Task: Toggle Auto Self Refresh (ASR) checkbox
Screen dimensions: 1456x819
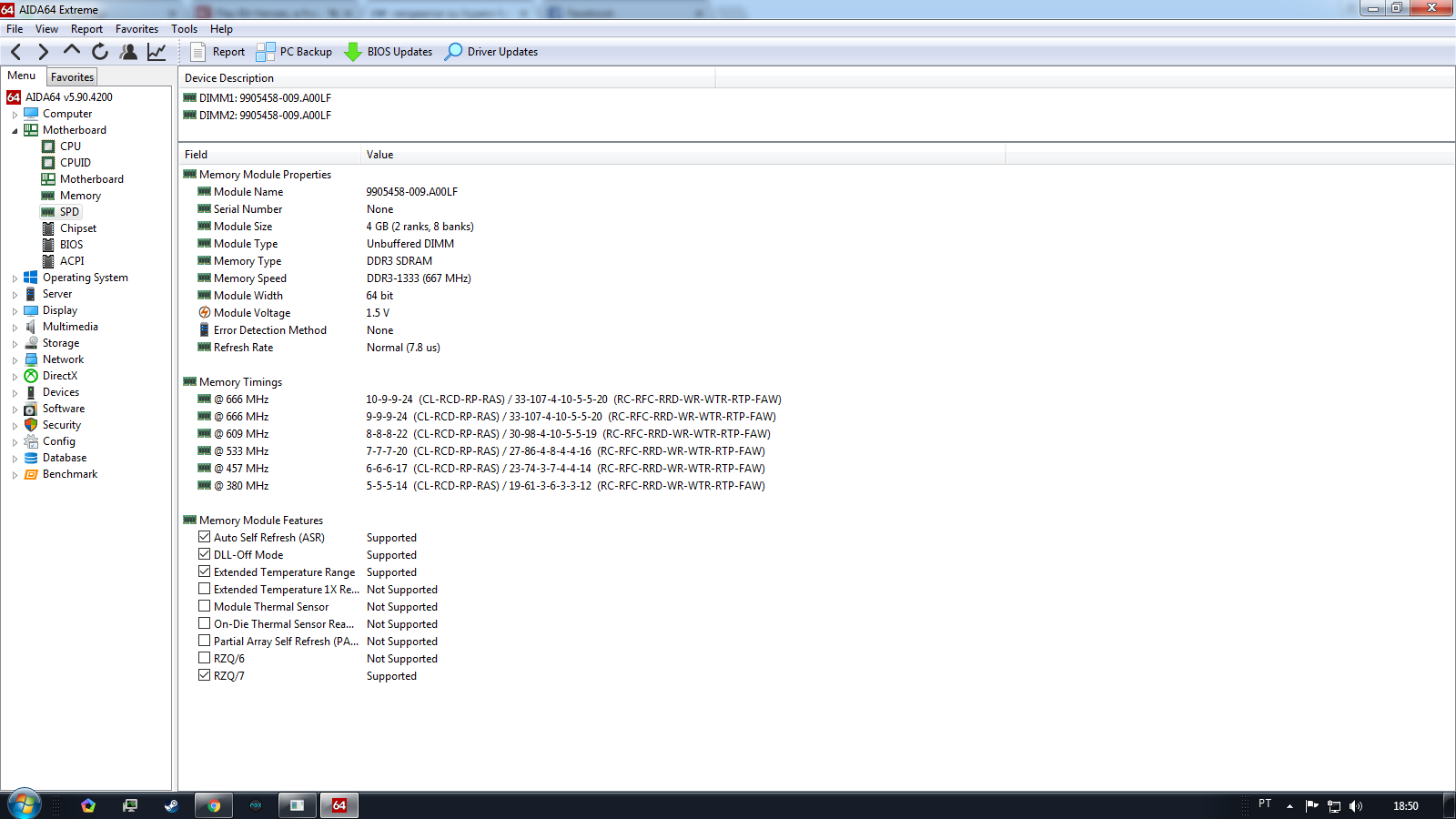Action: coord(205,537)
